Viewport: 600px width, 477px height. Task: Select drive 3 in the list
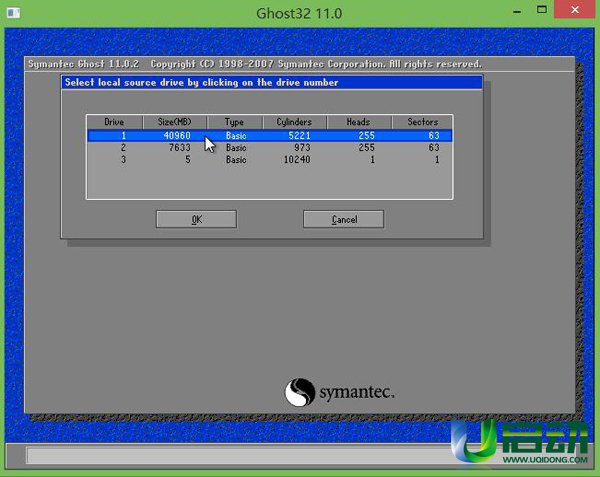click(270, 160)
